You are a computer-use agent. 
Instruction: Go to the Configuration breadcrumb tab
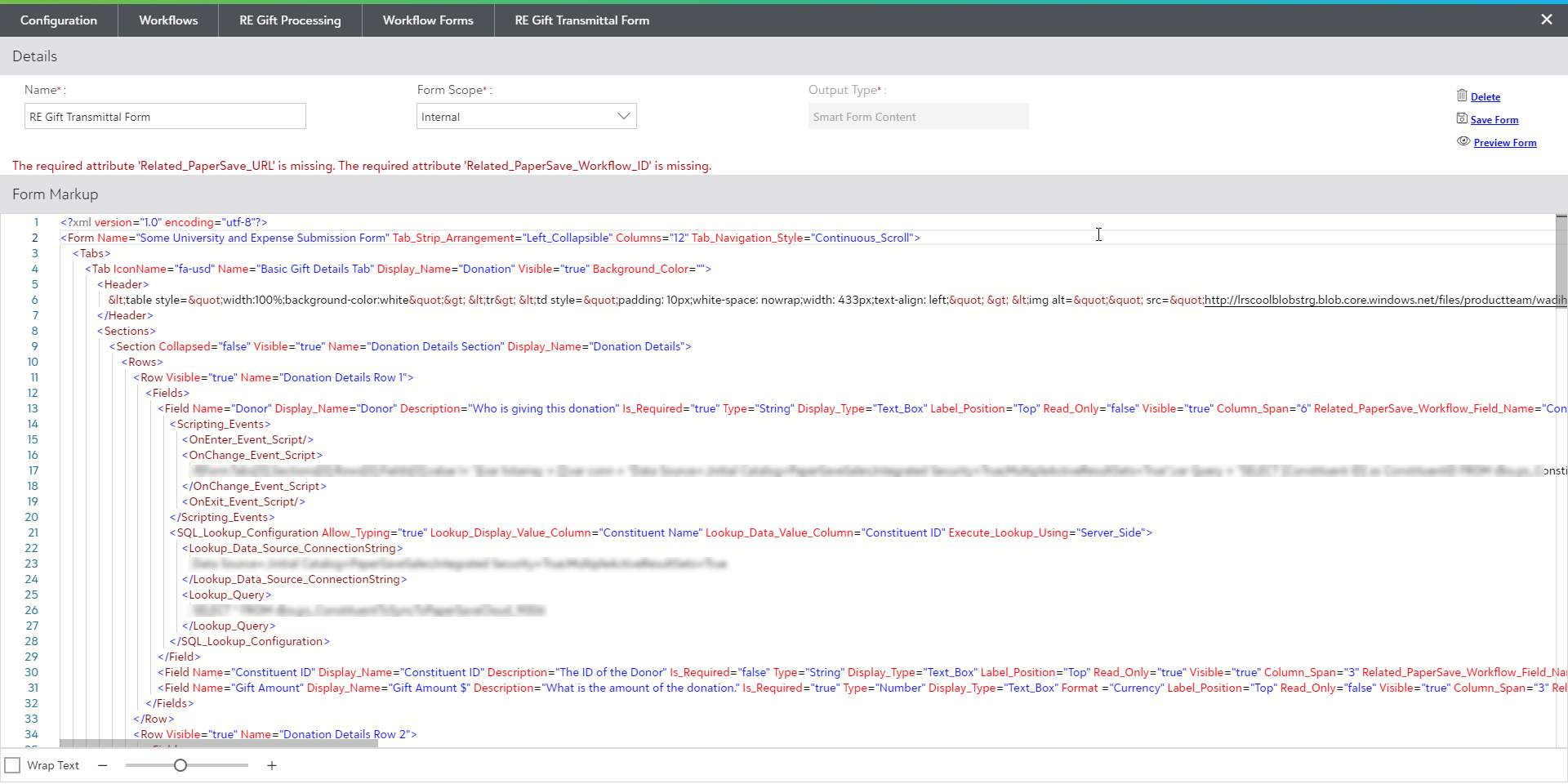click(x=59, y=20)
